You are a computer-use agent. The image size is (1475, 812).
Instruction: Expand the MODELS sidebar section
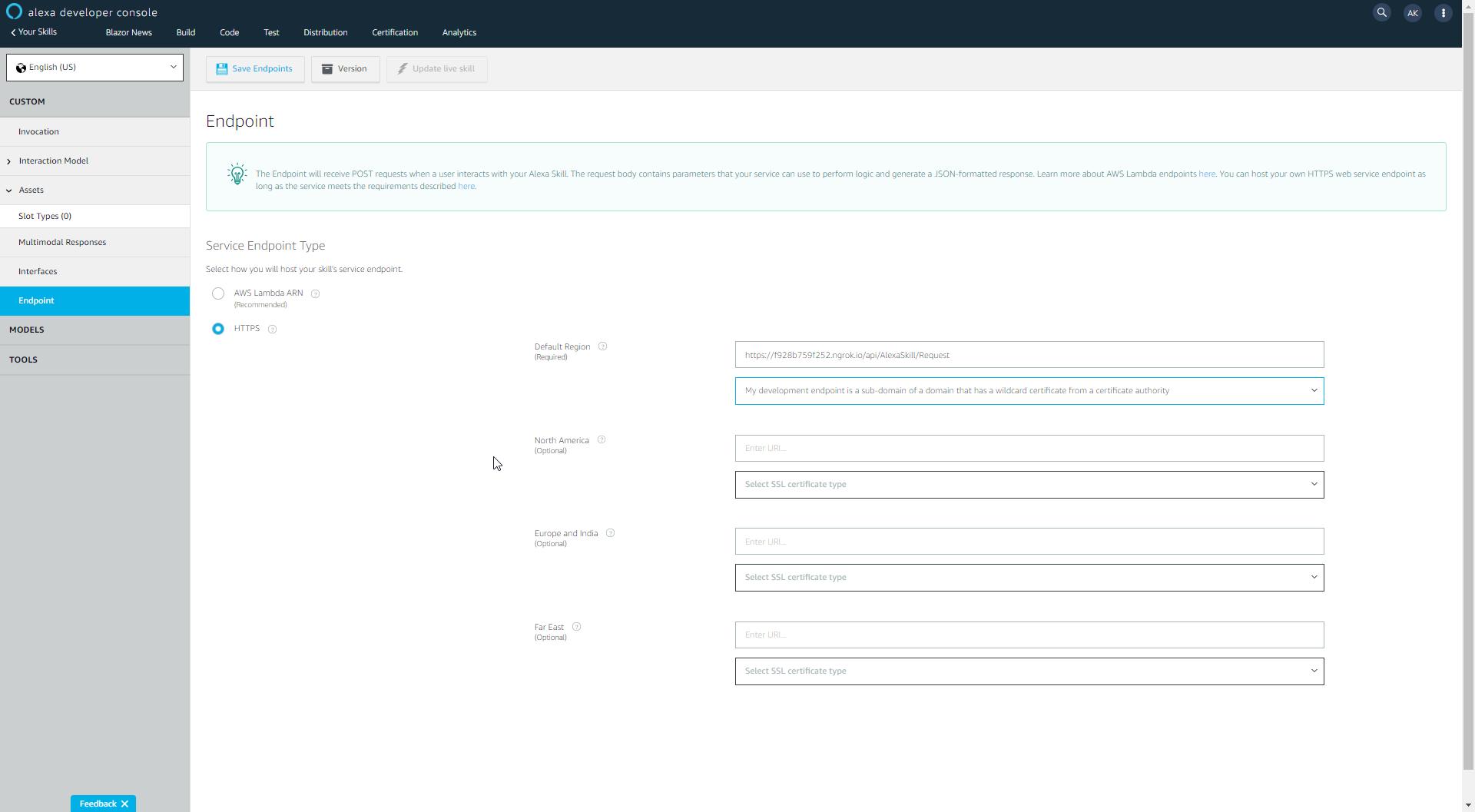[x=94, y=330]
